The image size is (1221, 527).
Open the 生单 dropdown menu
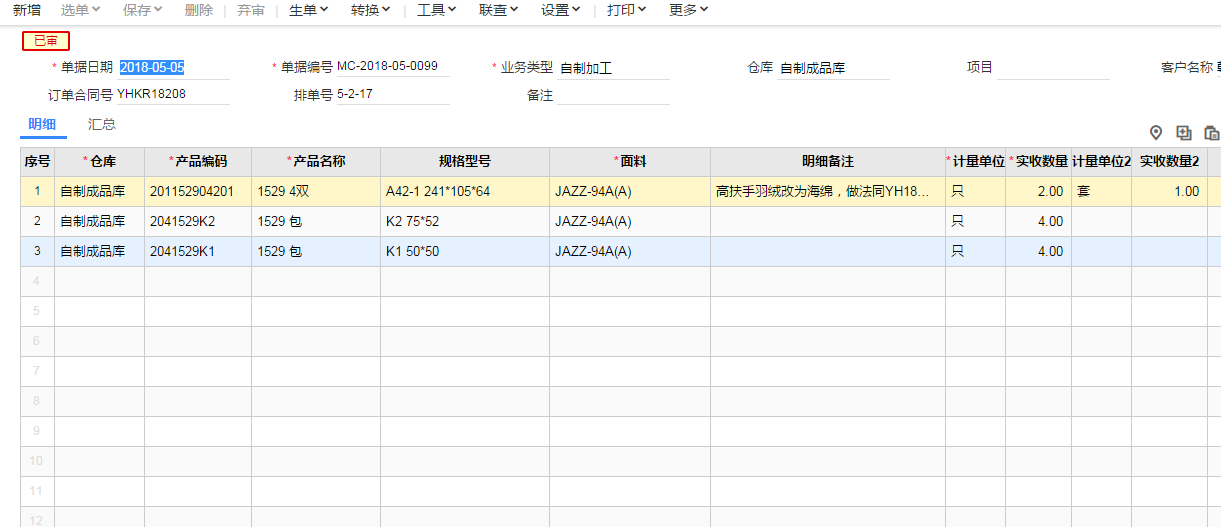(308, 10)
